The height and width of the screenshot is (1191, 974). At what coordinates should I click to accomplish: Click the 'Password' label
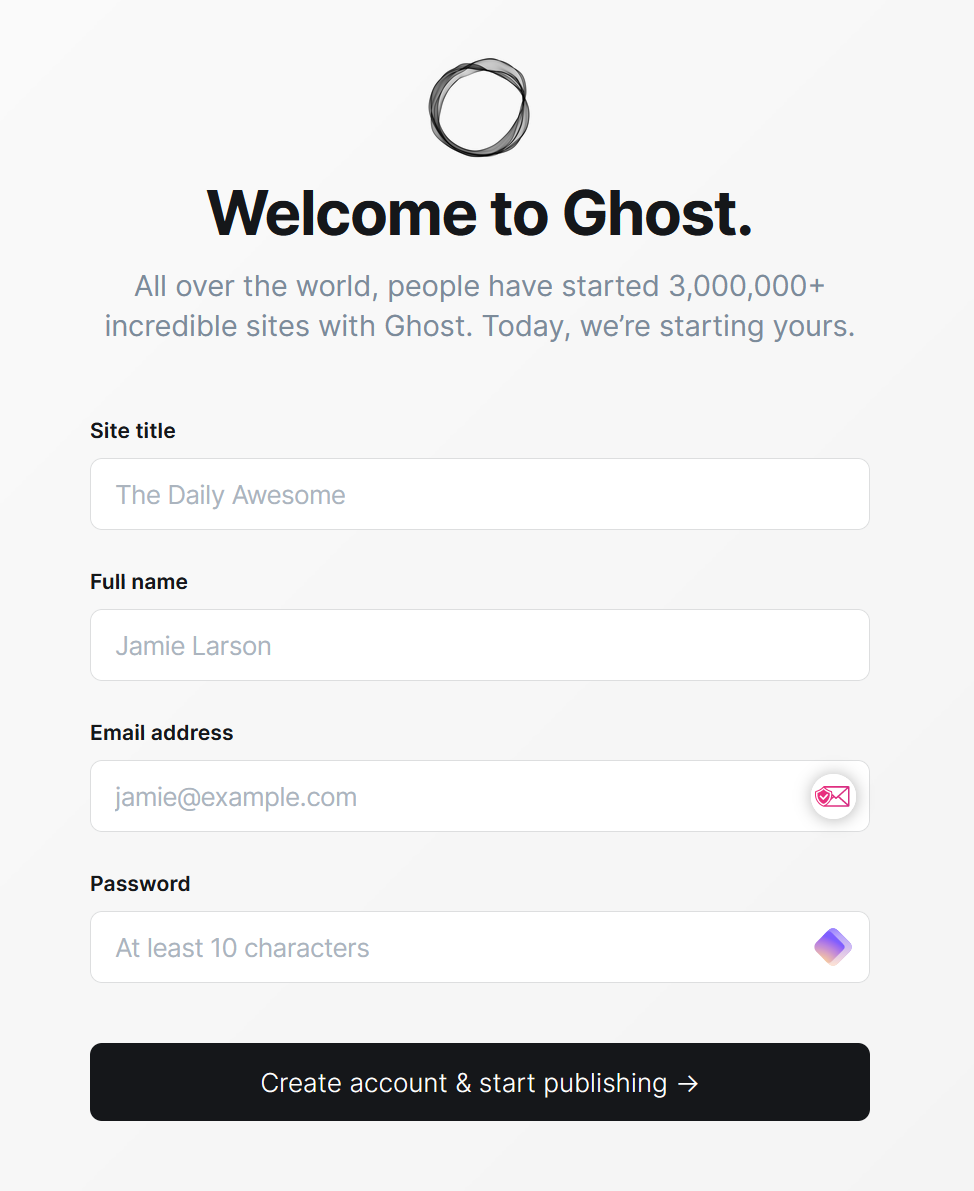point(140,884)
